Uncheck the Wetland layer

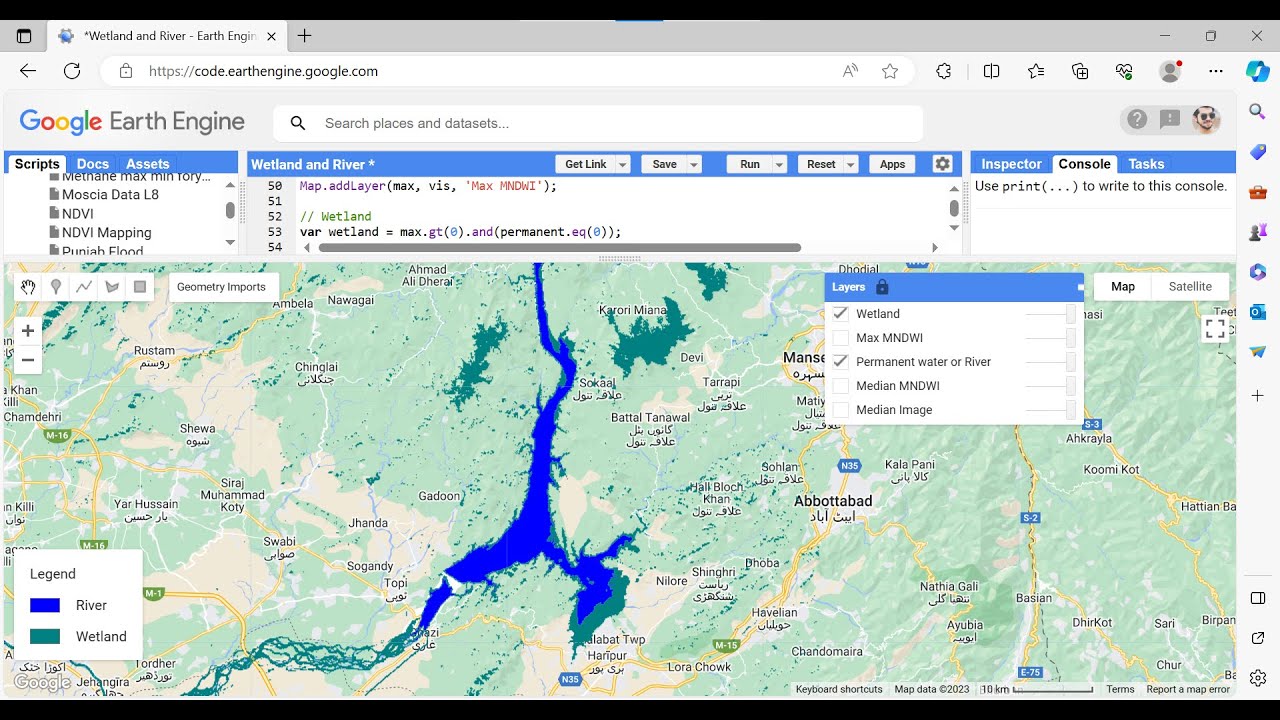pos(840,314)
